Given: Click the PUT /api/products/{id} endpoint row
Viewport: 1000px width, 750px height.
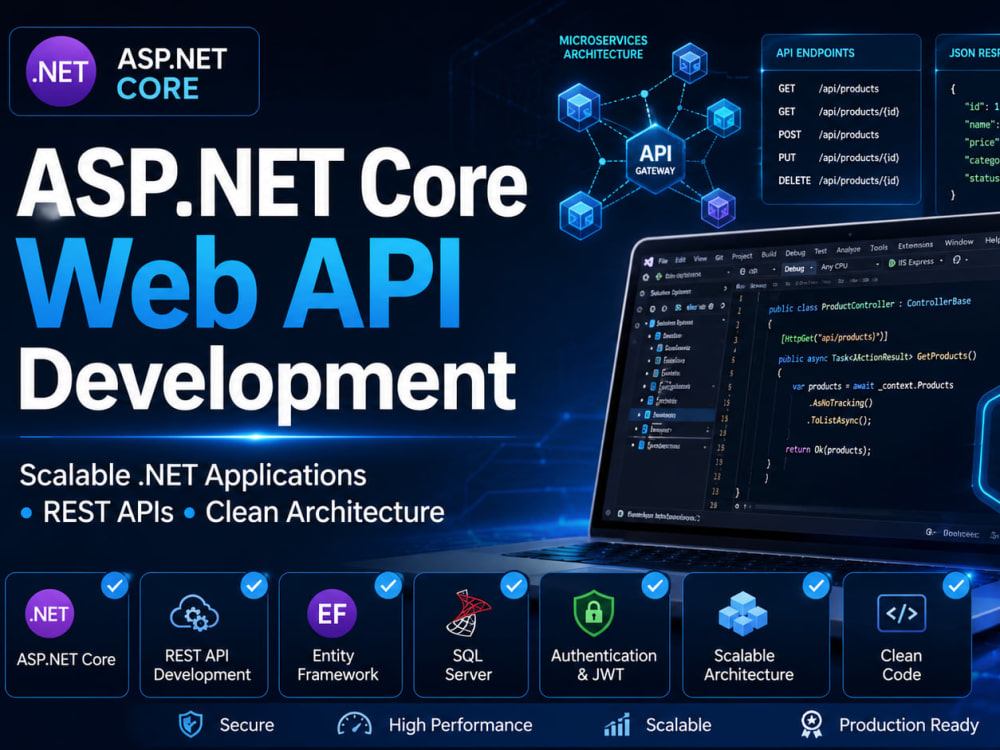Looking at the screenshot, I should [838, 158].
